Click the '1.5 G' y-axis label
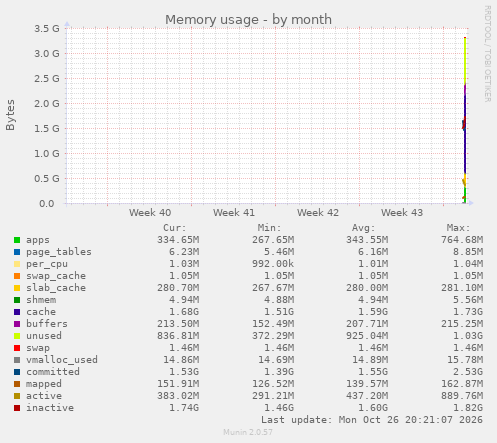Viewport: 497px width, 443px height. tap(47, 129)
